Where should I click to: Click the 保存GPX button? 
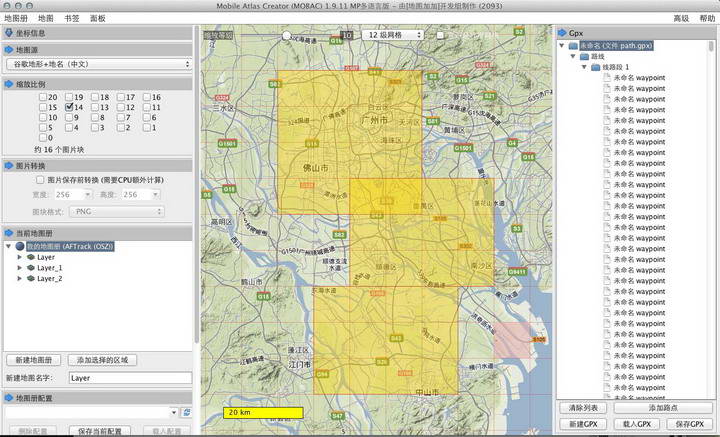[690, 424]
